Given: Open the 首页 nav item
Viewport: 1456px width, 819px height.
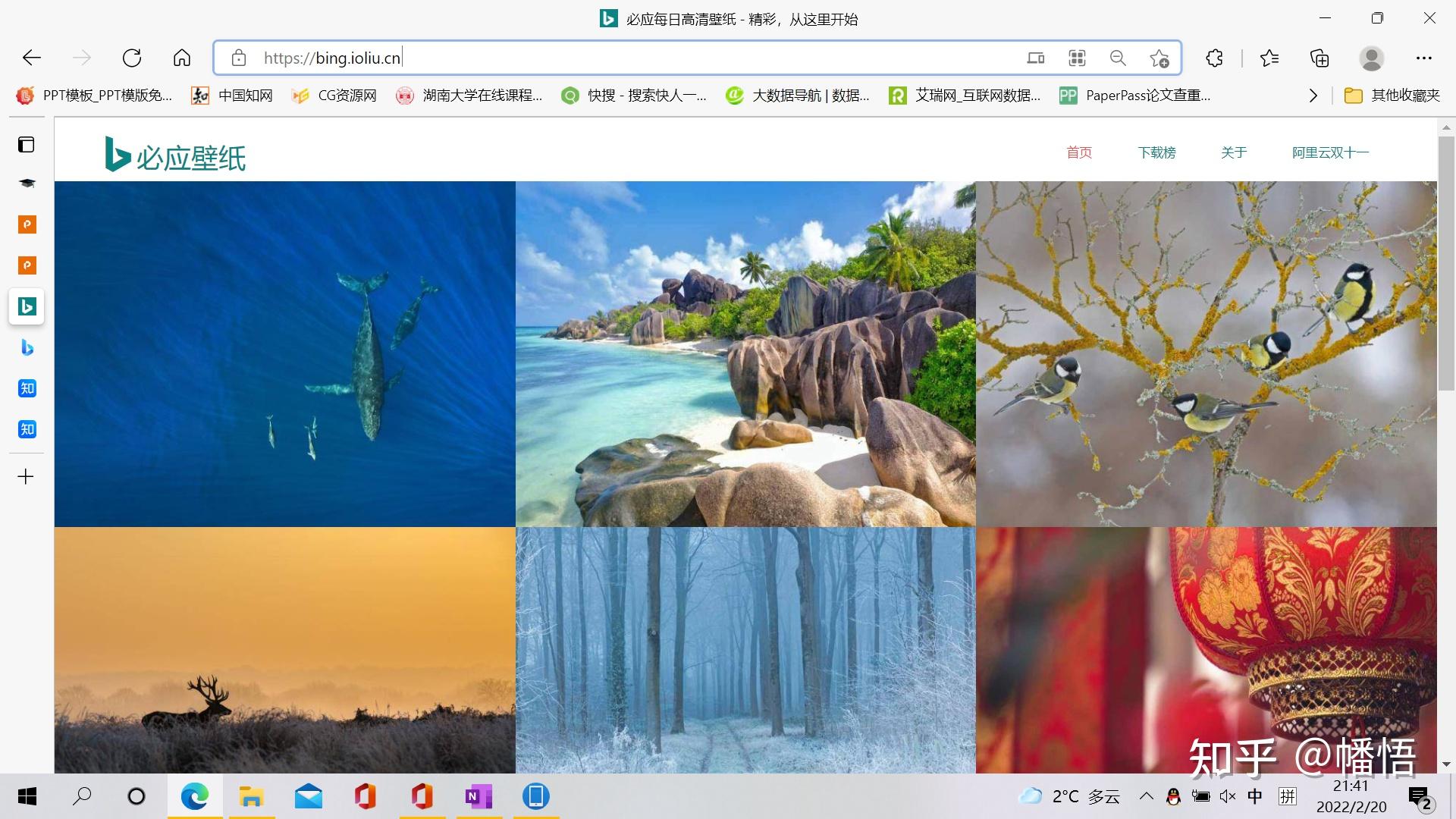Looking at the screenshot, I should point(1079,152).
